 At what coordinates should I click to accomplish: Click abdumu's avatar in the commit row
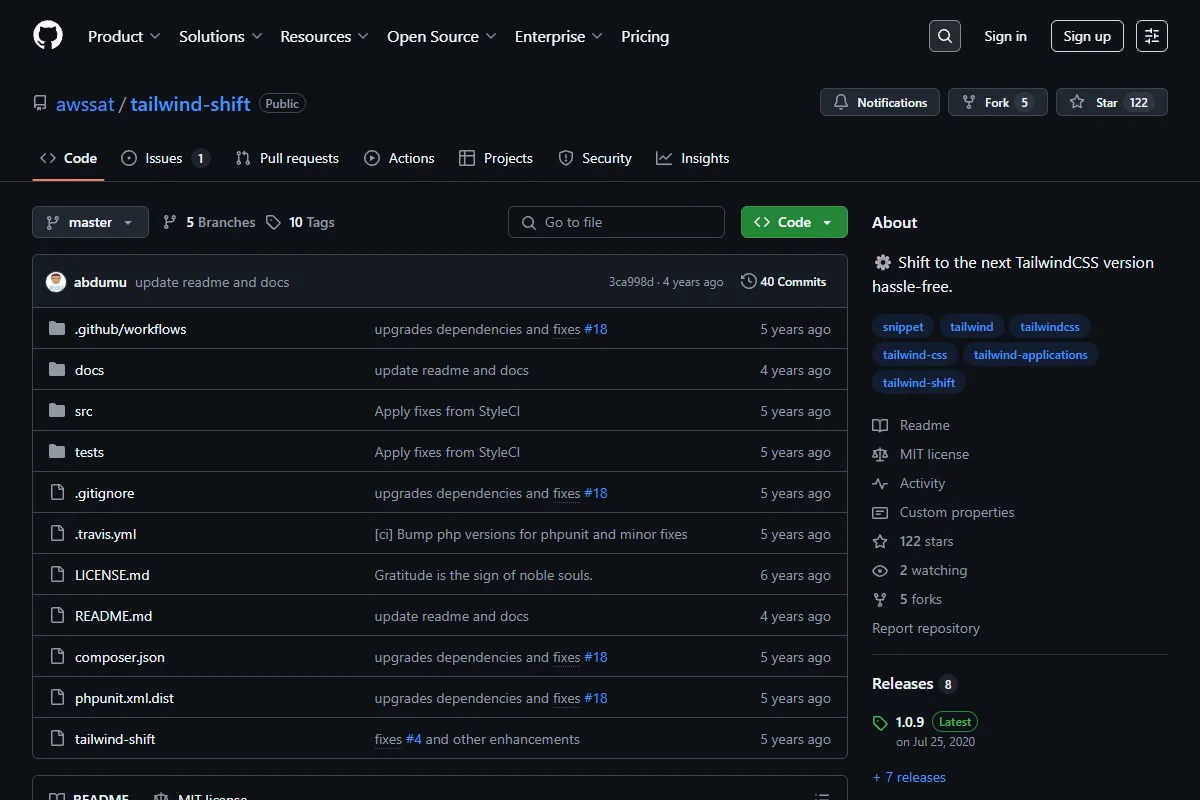coord(56,282)
